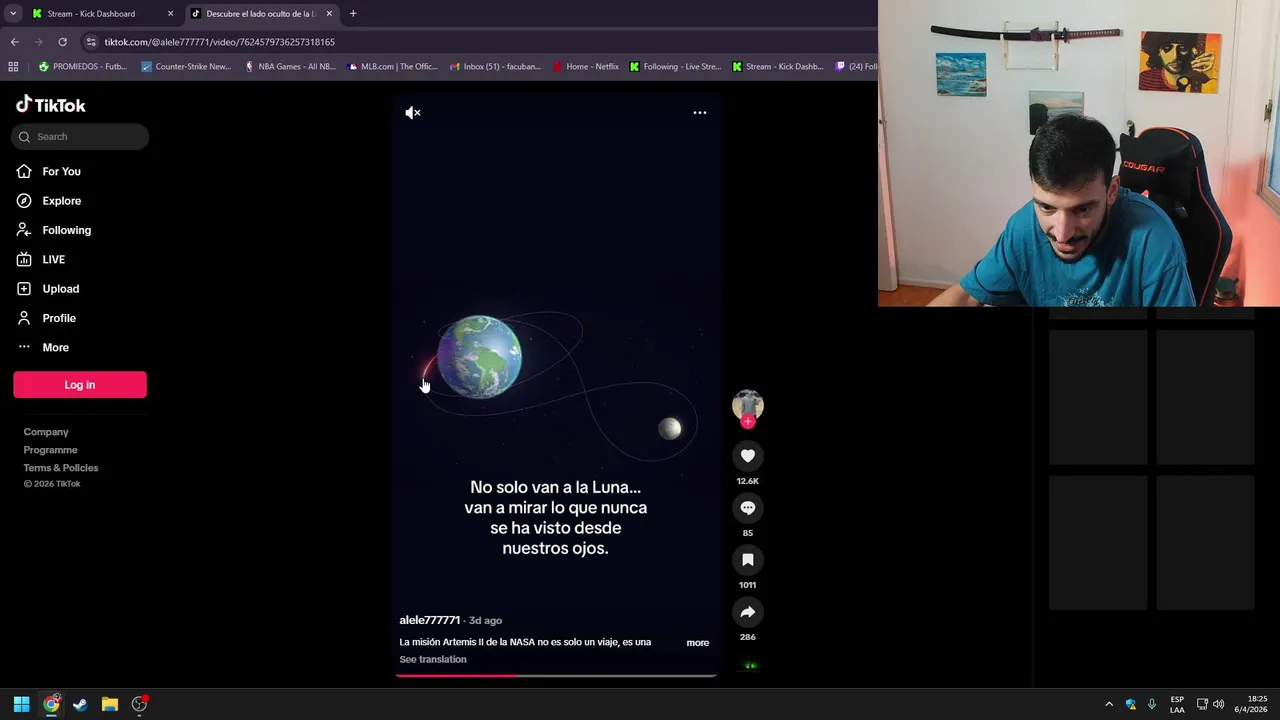
Task: Click the microphone tray icon
Action: (1152, 704)
